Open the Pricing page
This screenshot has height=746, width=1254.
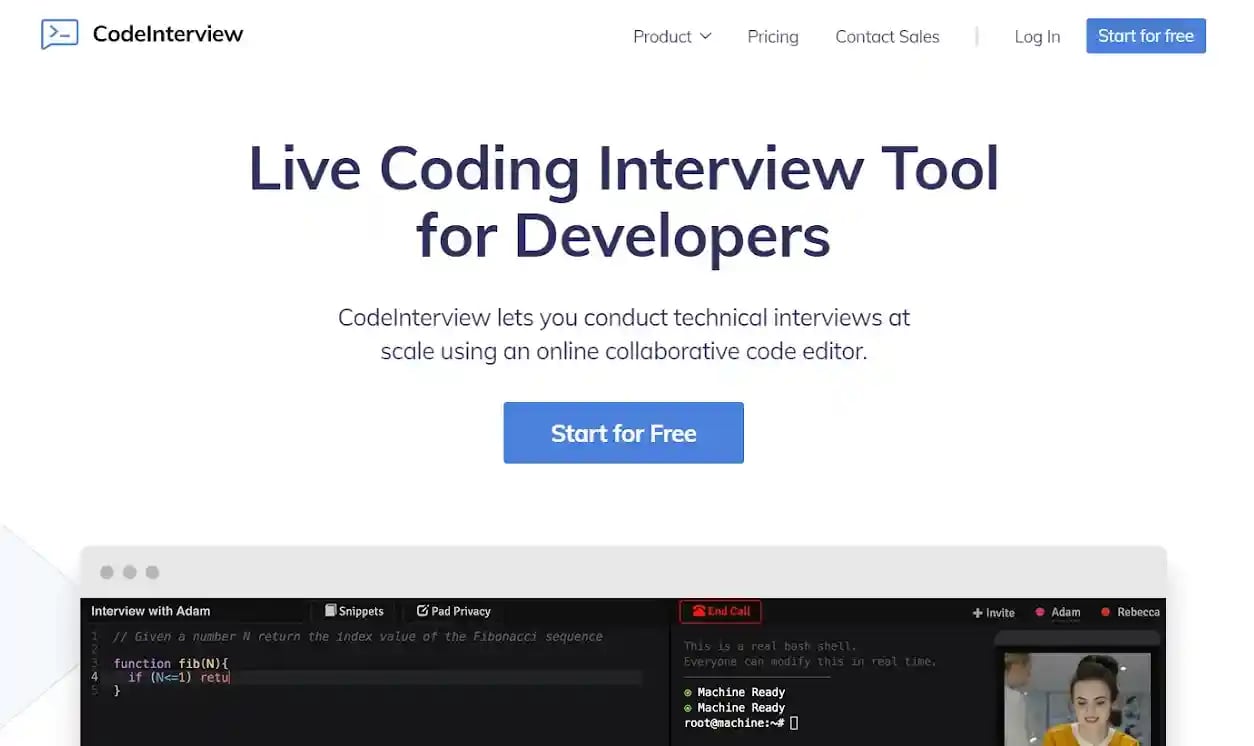click(x=772, y=36)
